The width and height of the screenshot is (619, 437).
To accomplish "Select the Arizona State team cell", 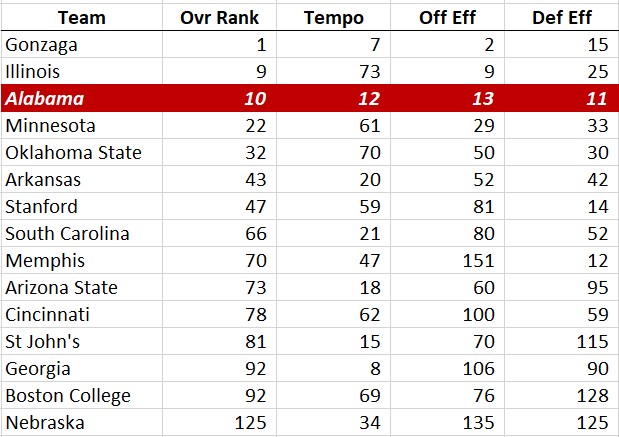I will click(x=82, y=287).
